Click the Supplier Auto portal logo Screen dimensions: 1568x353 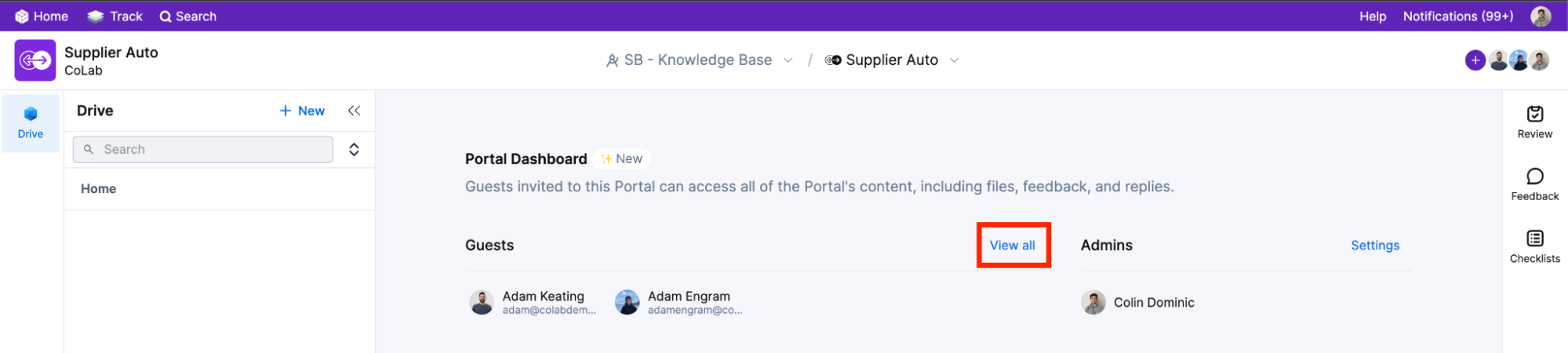point(35,60)
